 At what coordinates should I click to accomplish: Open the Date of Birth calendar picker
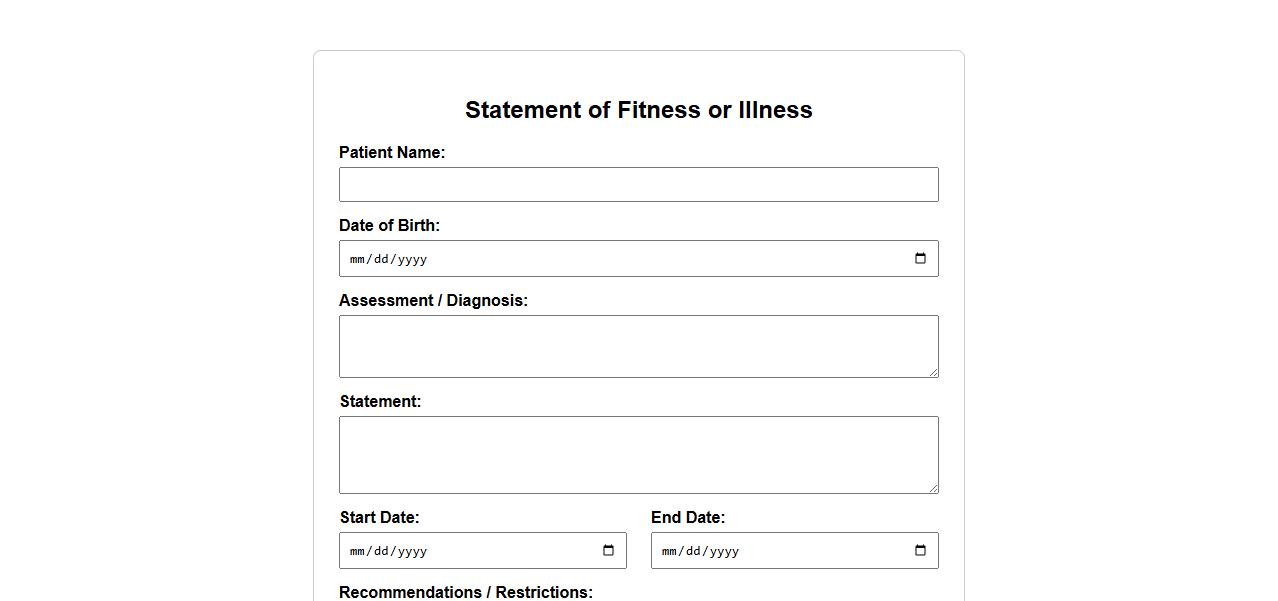[920, 259]
